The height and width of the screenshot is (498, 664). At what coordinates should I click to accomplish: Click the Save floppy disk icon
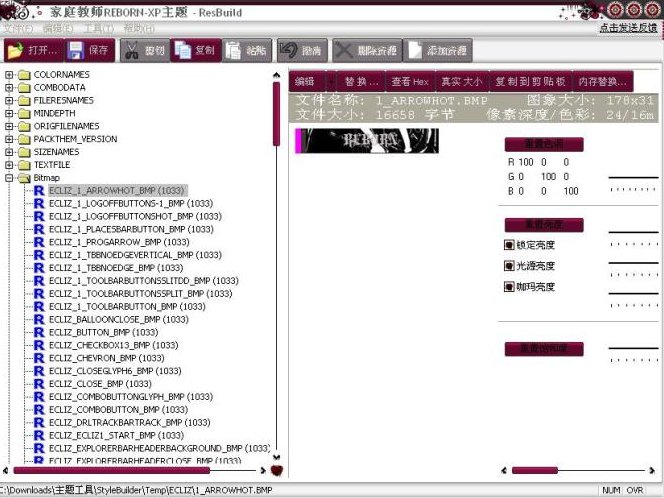click(x=76, y=50)
